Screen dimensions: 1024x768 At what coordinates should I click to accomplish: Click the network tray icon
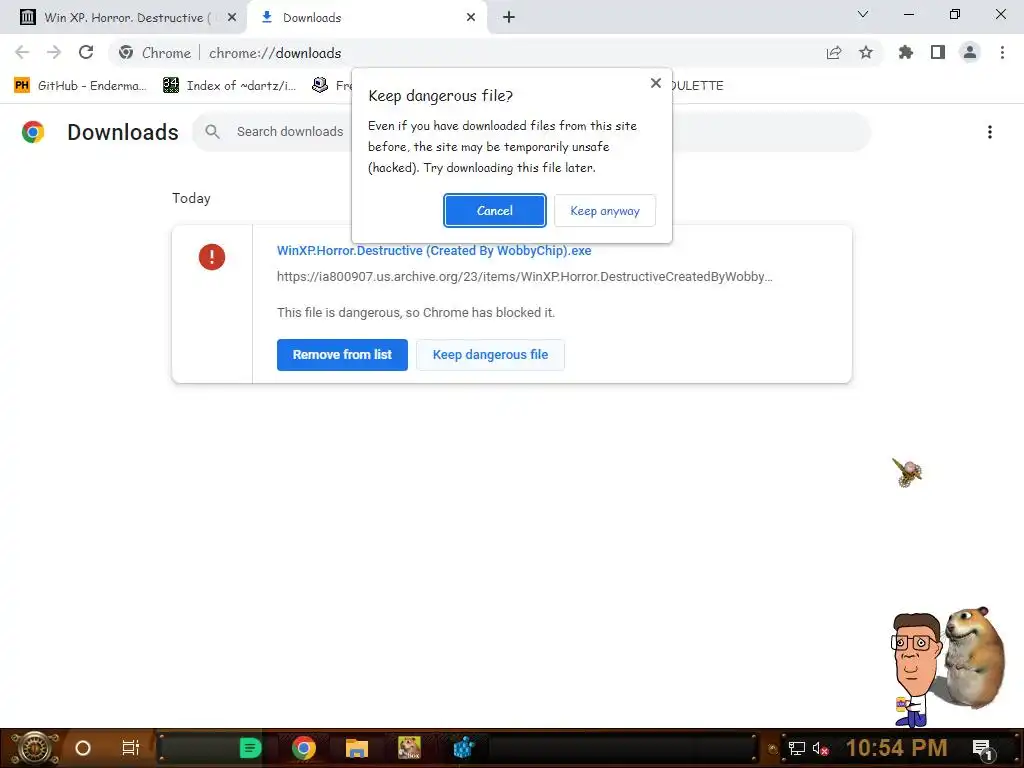tap(797, 748)
